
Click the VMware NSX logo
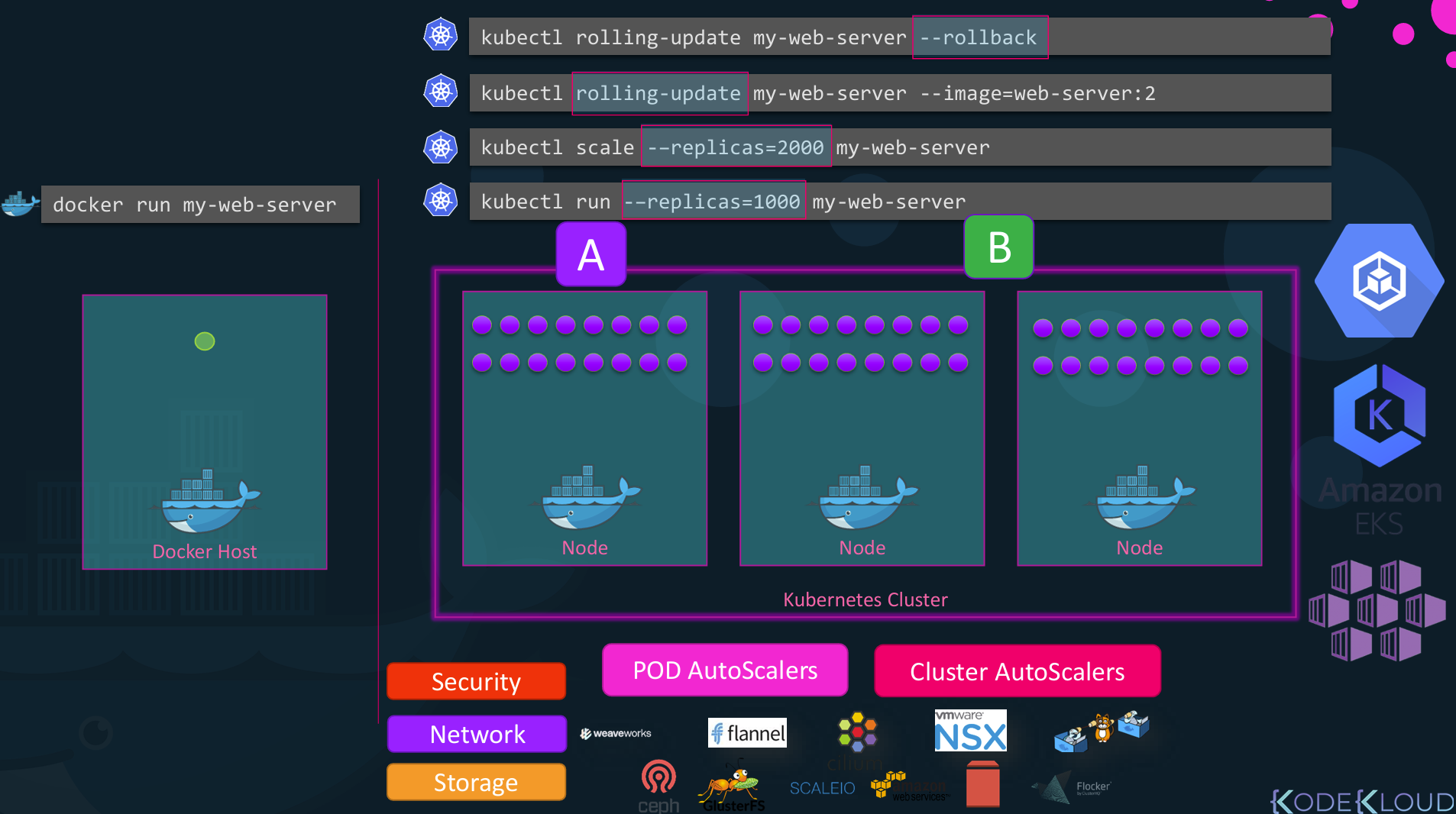coord(970,731)
